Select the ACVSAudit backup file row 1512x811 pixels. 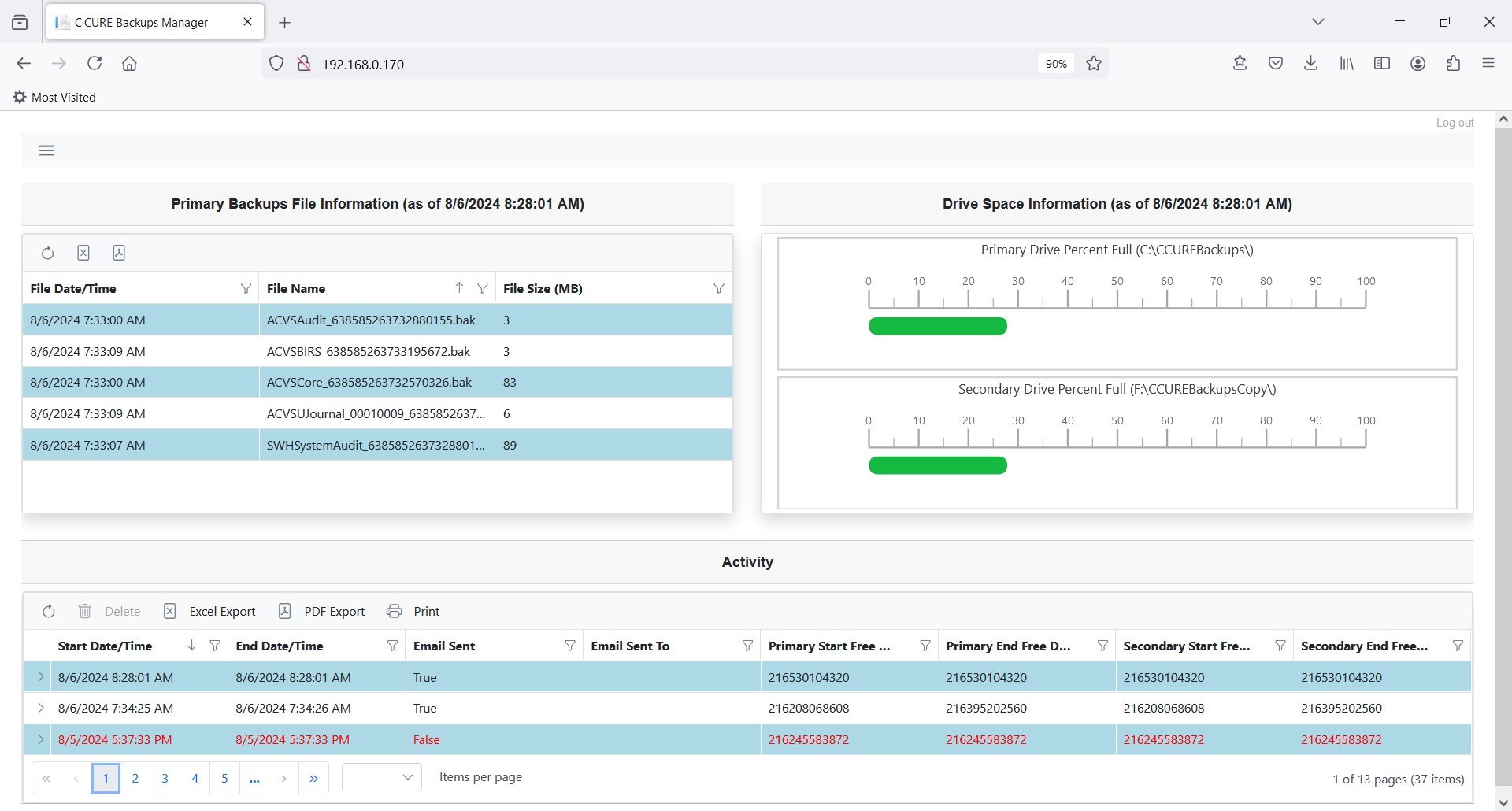pos(377,320)
